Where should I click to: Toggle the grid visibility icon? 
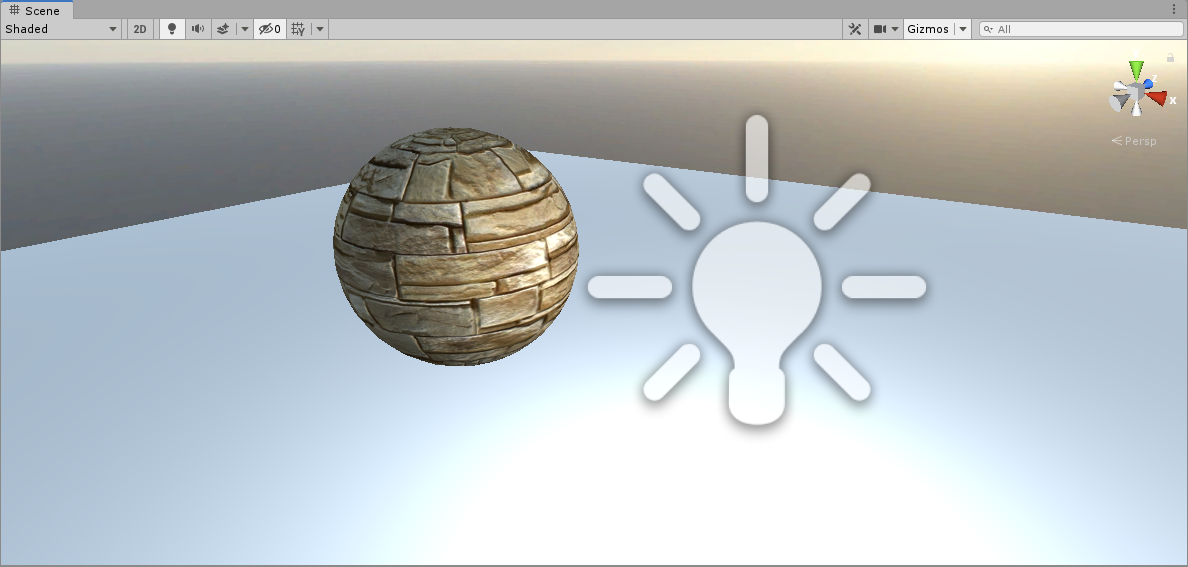coord(298,29)
